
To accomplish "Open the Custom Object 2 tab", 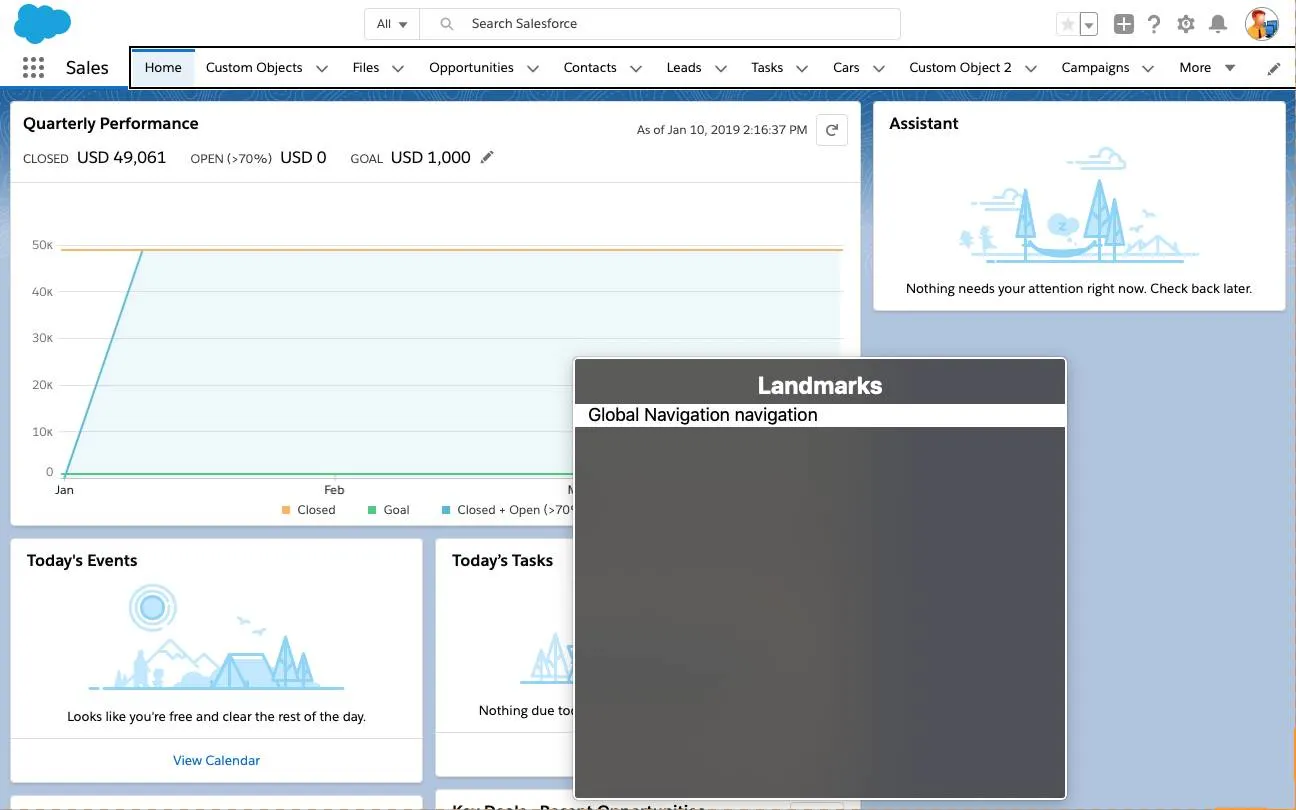I will coord(960,67).
